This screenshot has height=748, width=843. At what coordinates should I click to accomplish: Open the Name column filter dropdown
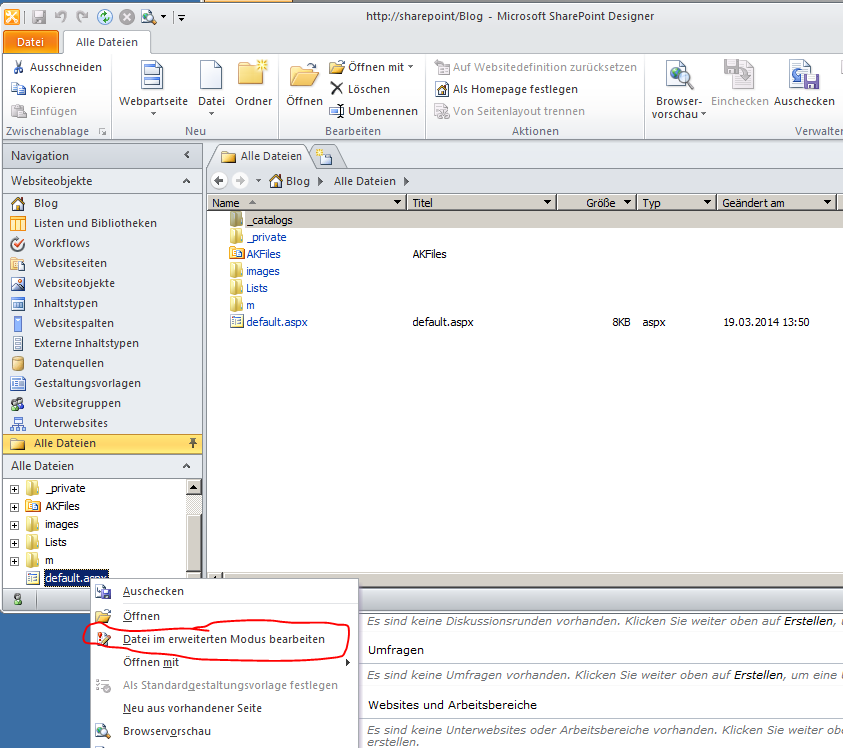click(x=397, y=203)
